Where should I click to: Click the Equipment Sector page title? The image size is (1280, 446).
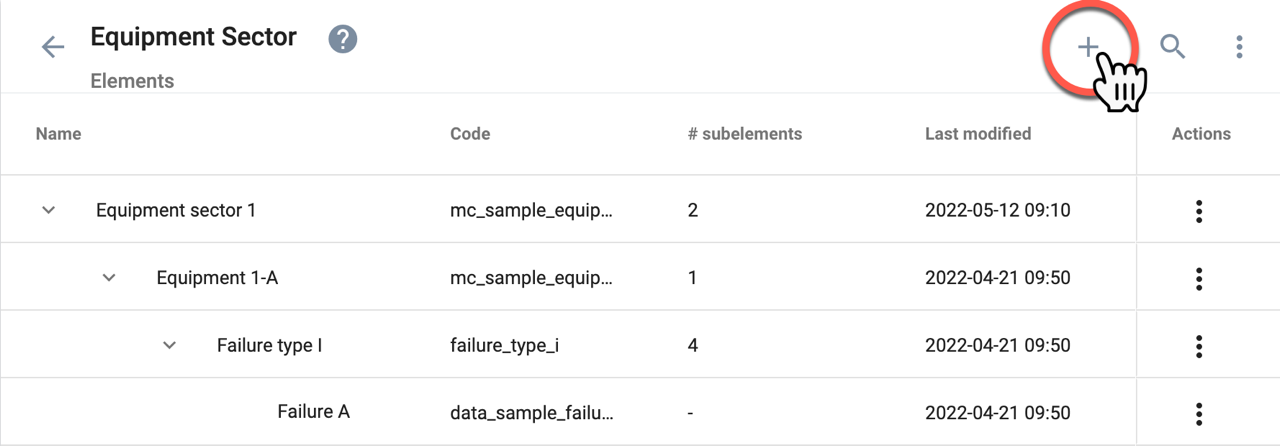pyautogui.click(x=193, y=37)
